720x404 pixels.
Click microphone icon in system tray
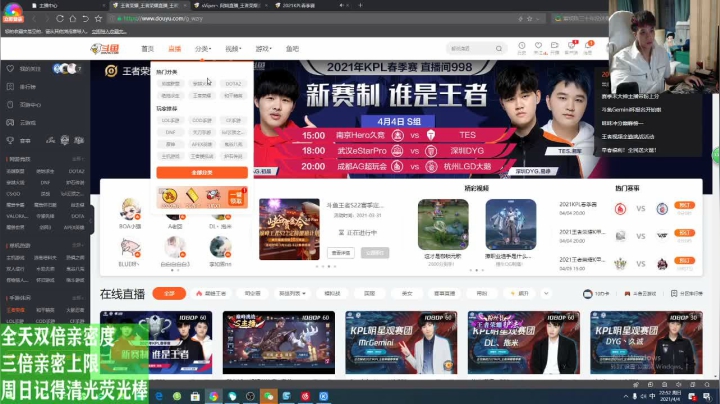pos(635,396)
